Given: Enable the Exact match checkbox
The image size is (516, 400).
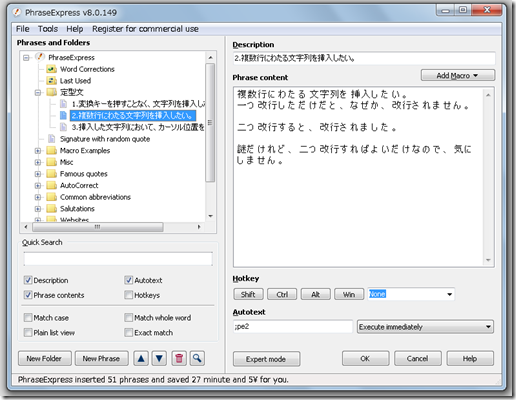Looking at the screenshot, I should pyautogui.click(x=129, y=332).
